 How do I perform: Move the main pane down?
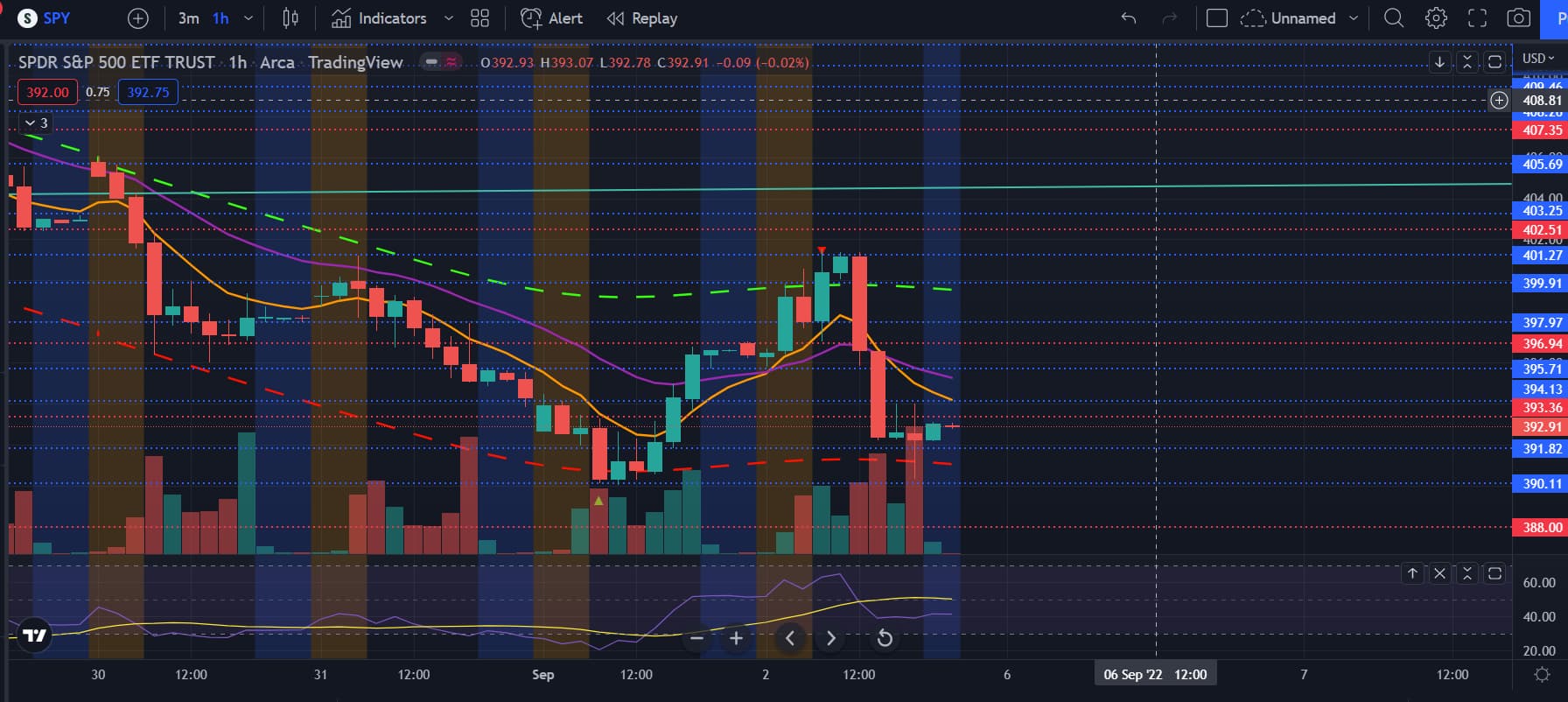[1439, 62]
